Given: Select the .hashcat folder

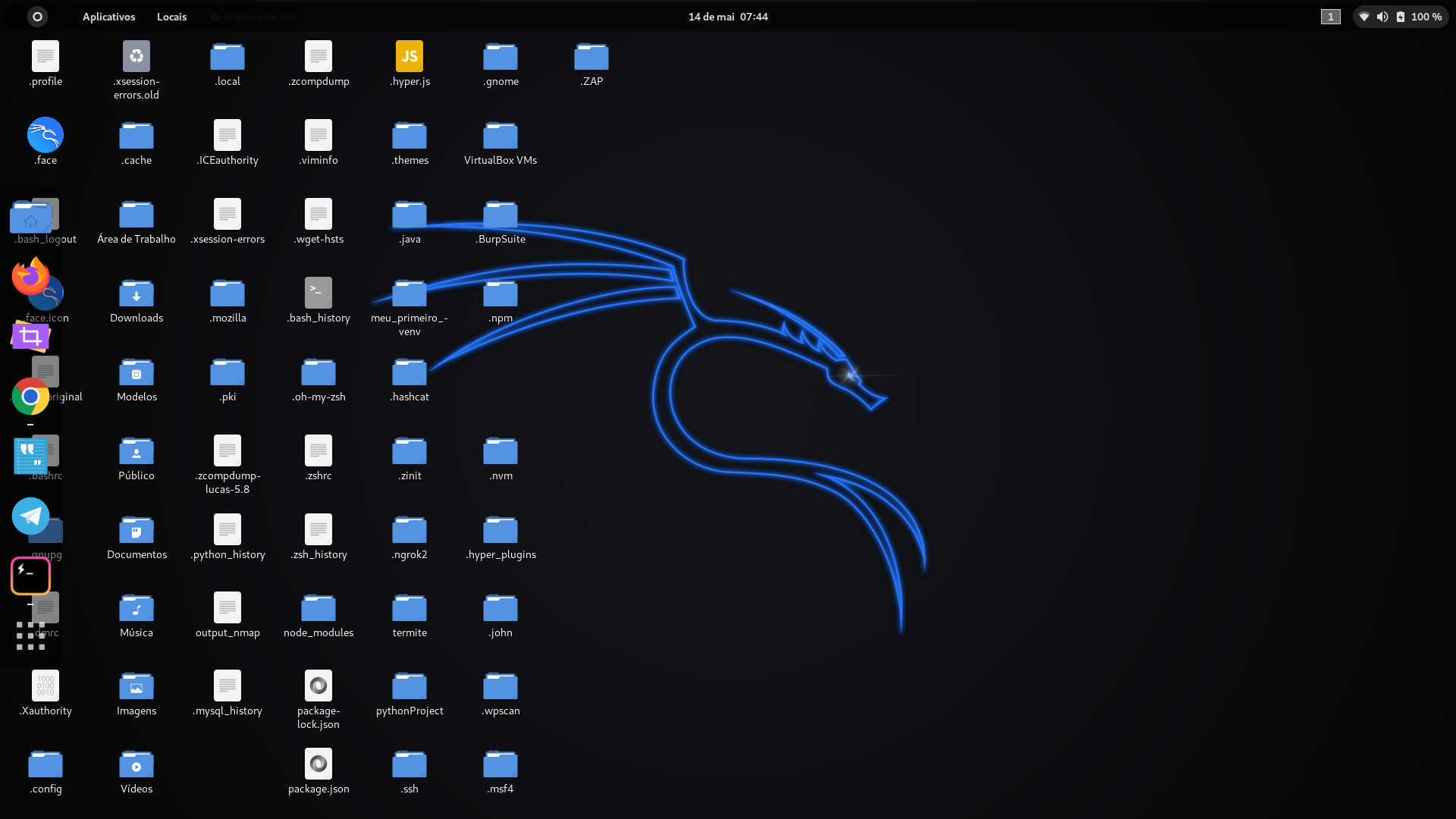Looking at the screenshot, I should pos(409,372).
